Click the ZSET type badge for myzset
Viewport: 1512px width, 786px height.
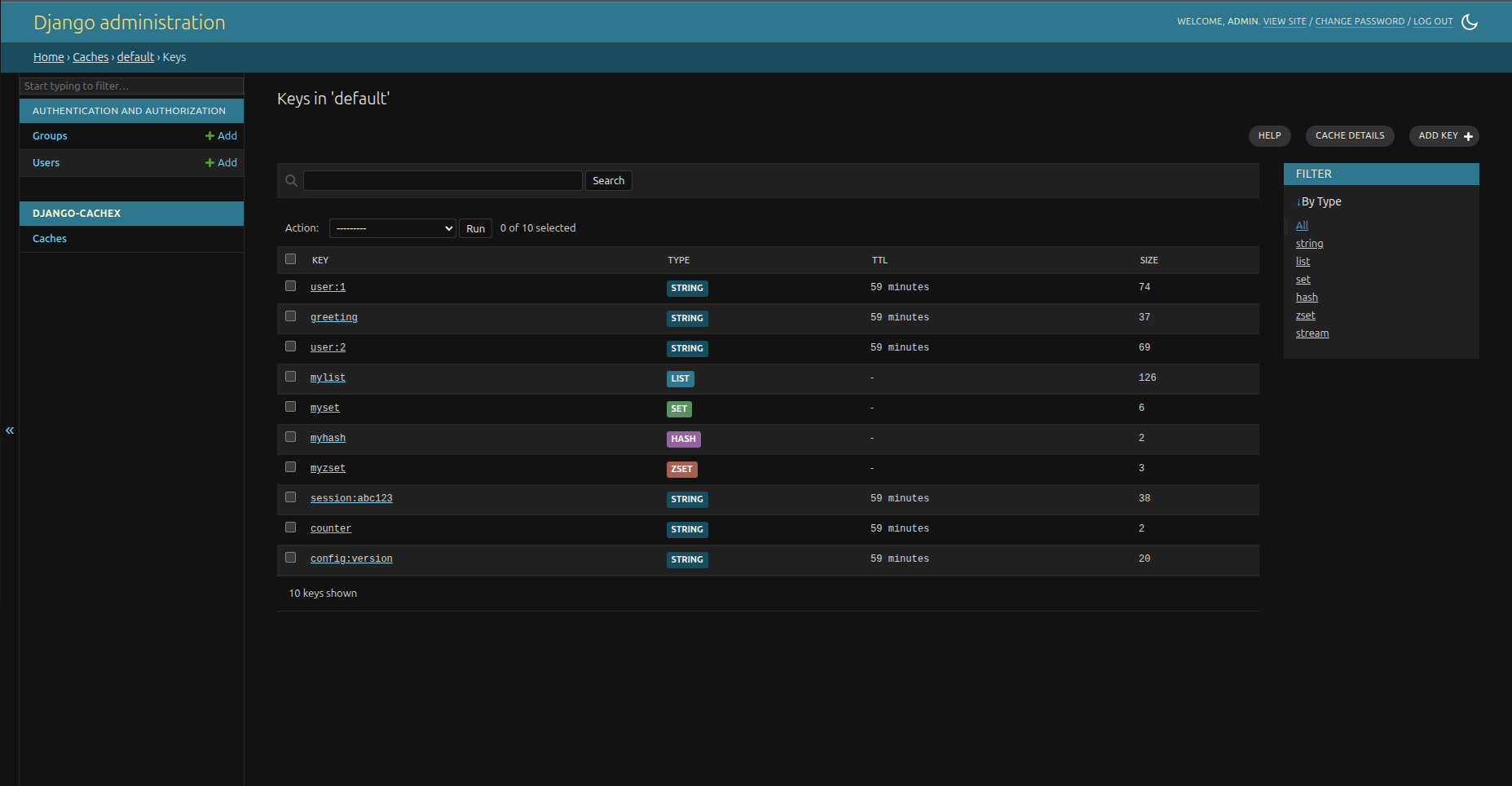(x=681, y=469)
